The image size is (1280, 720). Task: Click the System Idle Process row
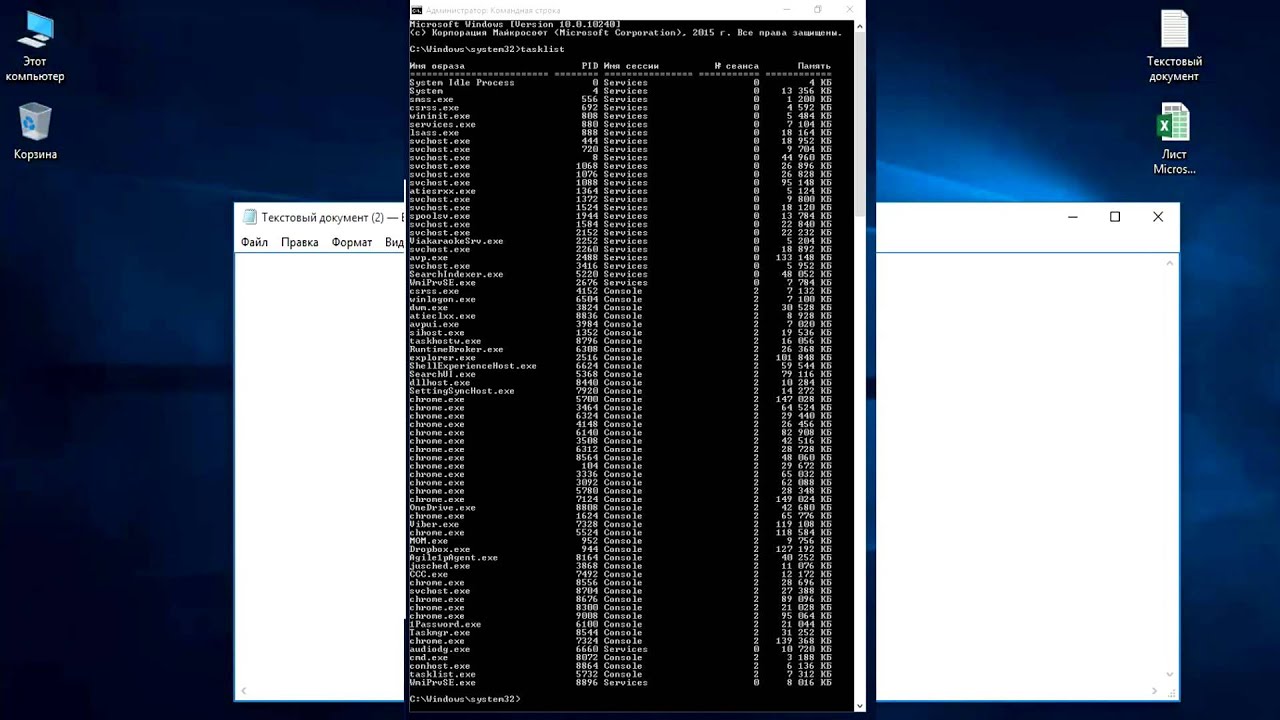(620, 83)
